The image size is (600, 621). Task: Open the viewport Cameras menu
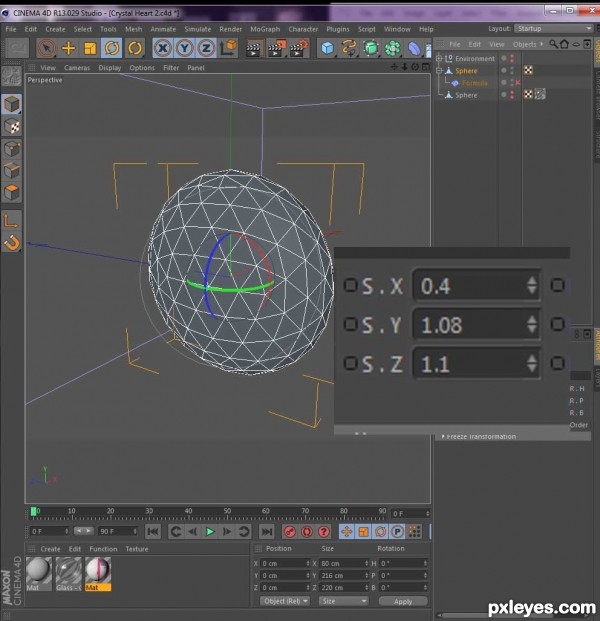point(77,68)
